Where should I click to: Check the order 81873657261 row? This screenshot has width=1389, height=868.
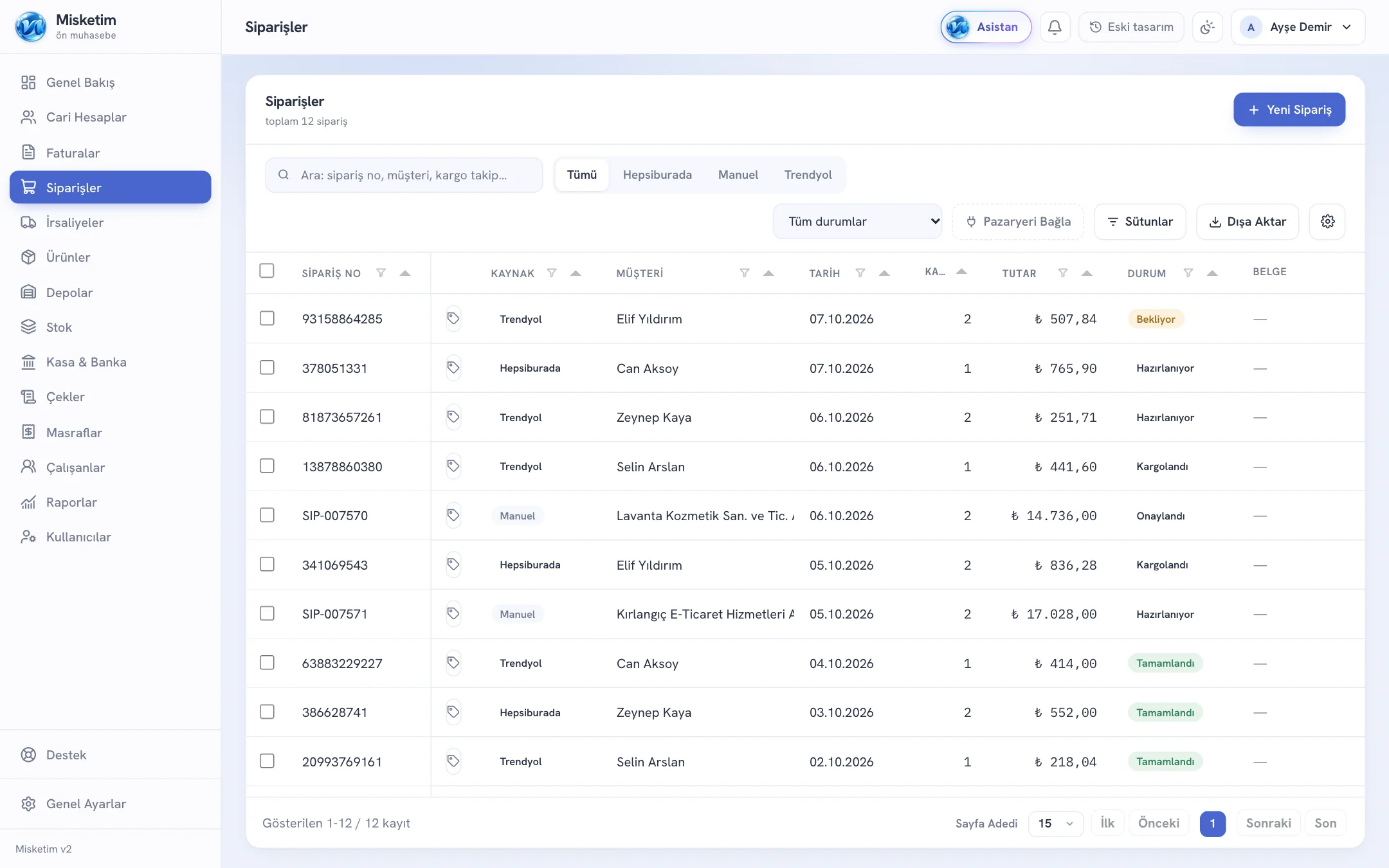267,417
